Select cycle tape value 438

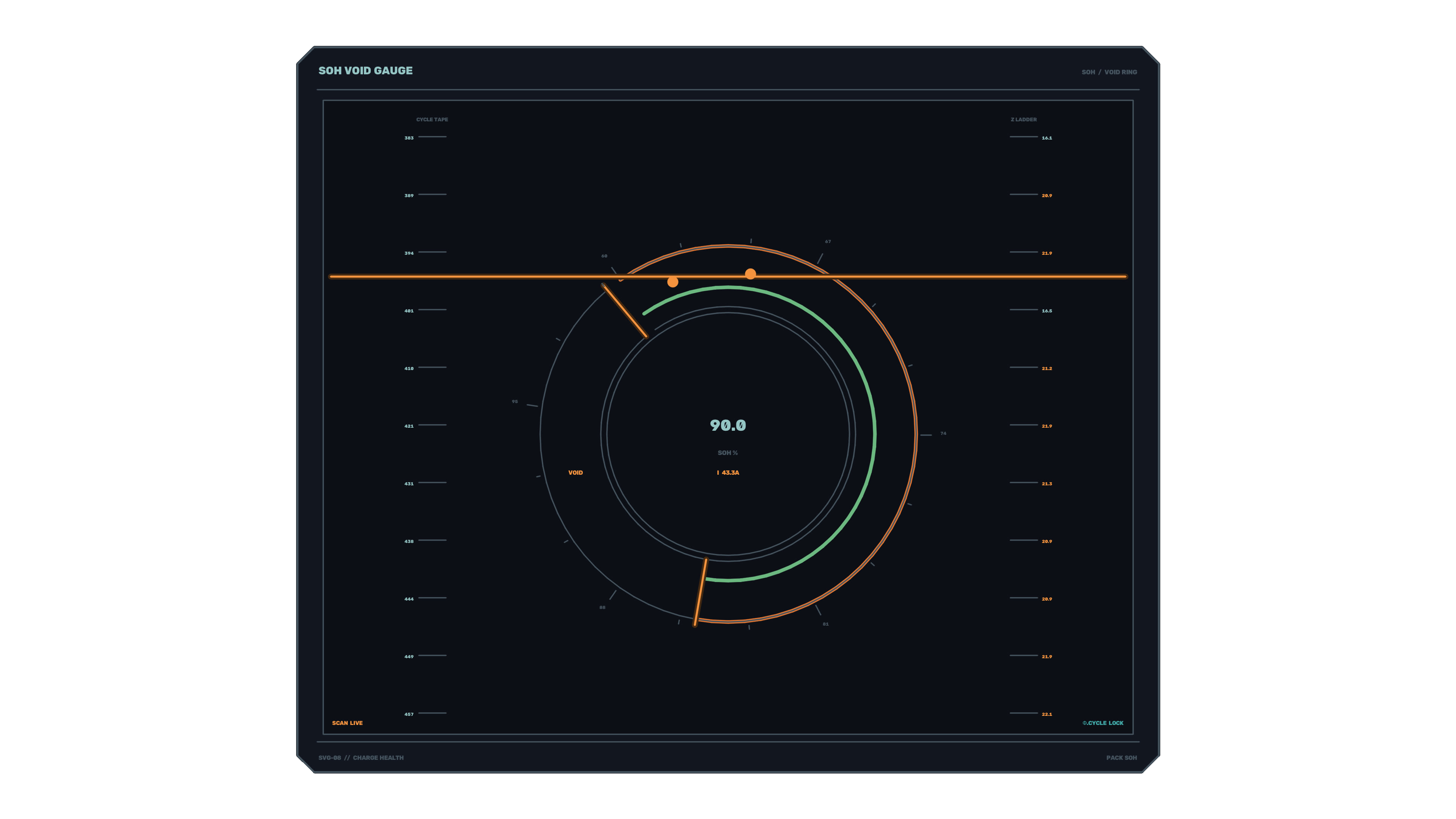click(x=409, y=541)
